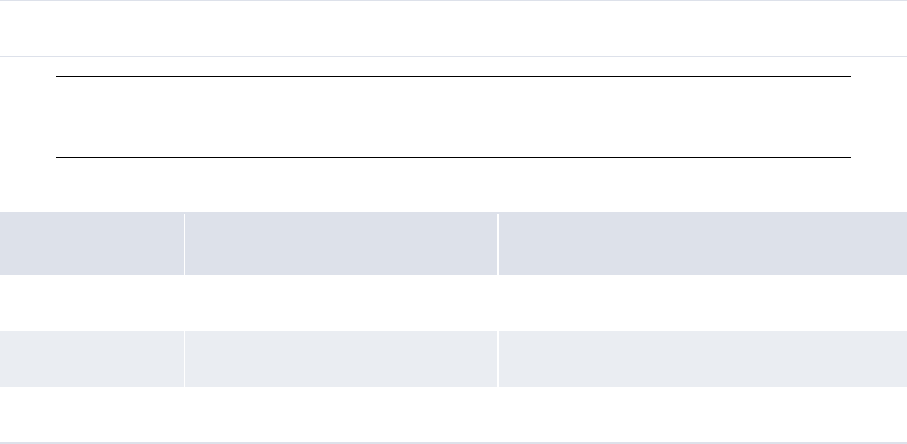Select first white row's last column cell
907x444 pixels.
702,303
